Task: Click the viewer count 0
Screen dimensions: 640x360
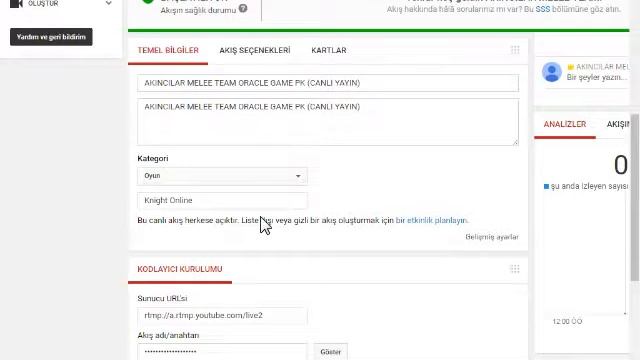Action: tap(620, 165)
